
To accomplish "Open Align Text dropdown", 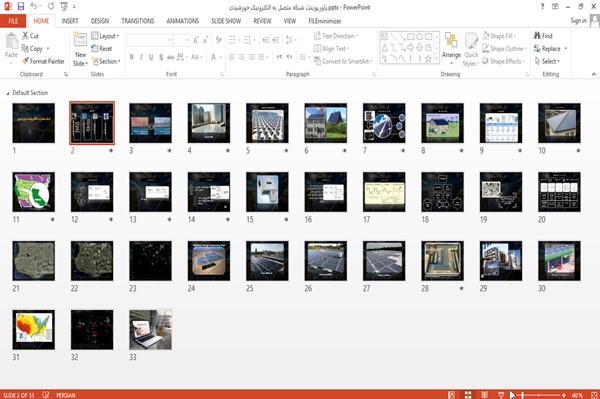I will point(331,49).
